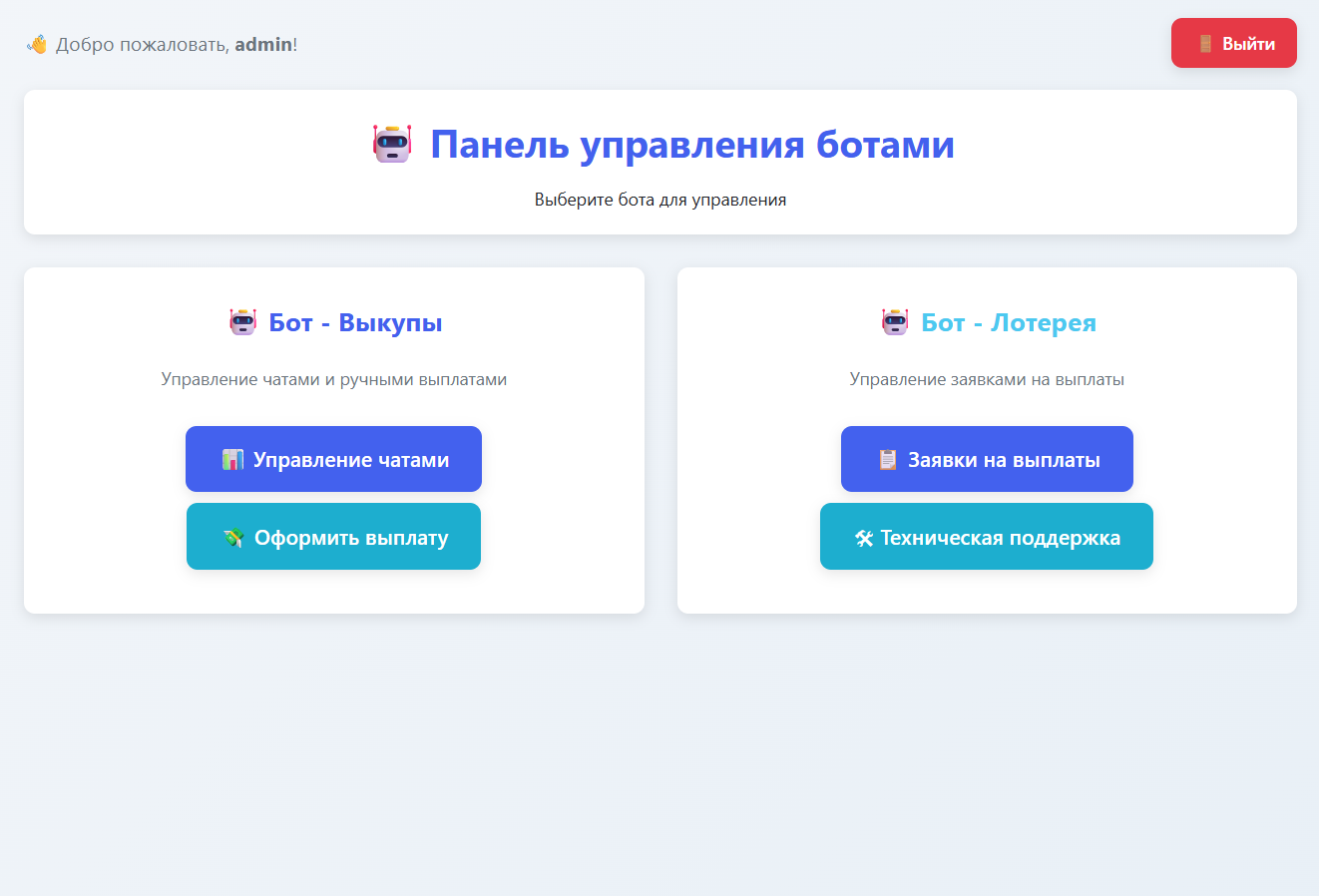Click the robot icon next to Панель управления ботами

[x=392, y=144]
